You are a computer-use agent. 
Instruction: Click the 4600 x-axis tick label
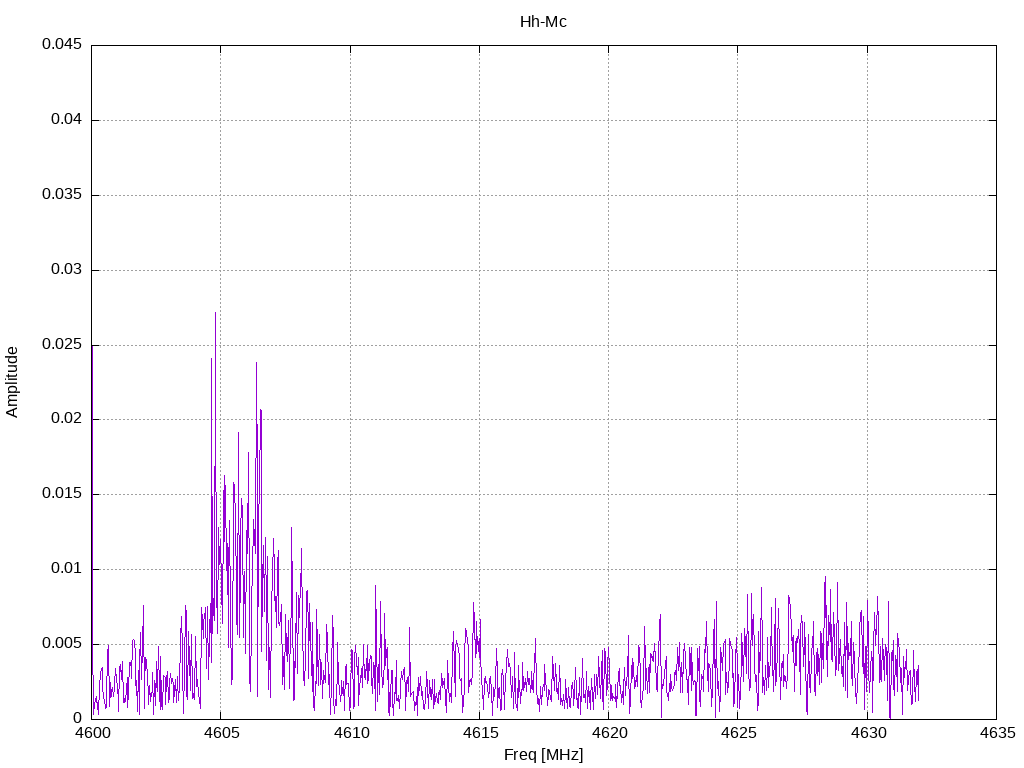92,733
